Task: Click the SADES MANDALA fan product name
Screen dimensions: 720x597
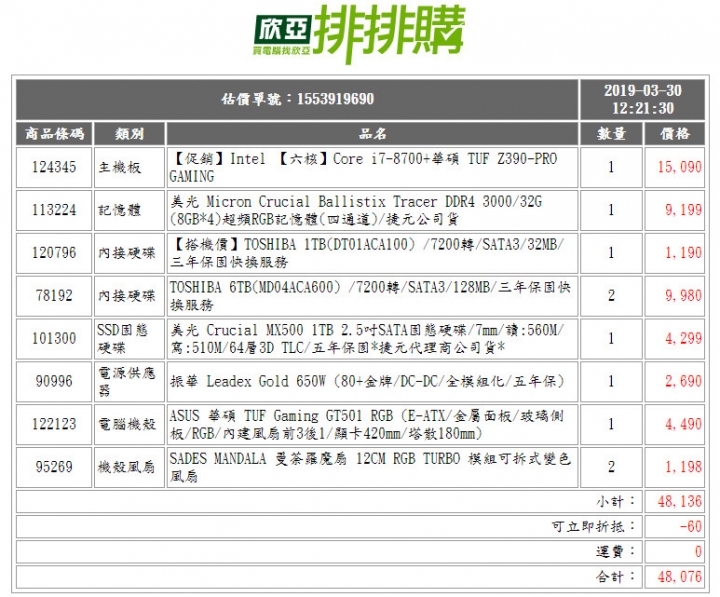Action: click(370, 467)
